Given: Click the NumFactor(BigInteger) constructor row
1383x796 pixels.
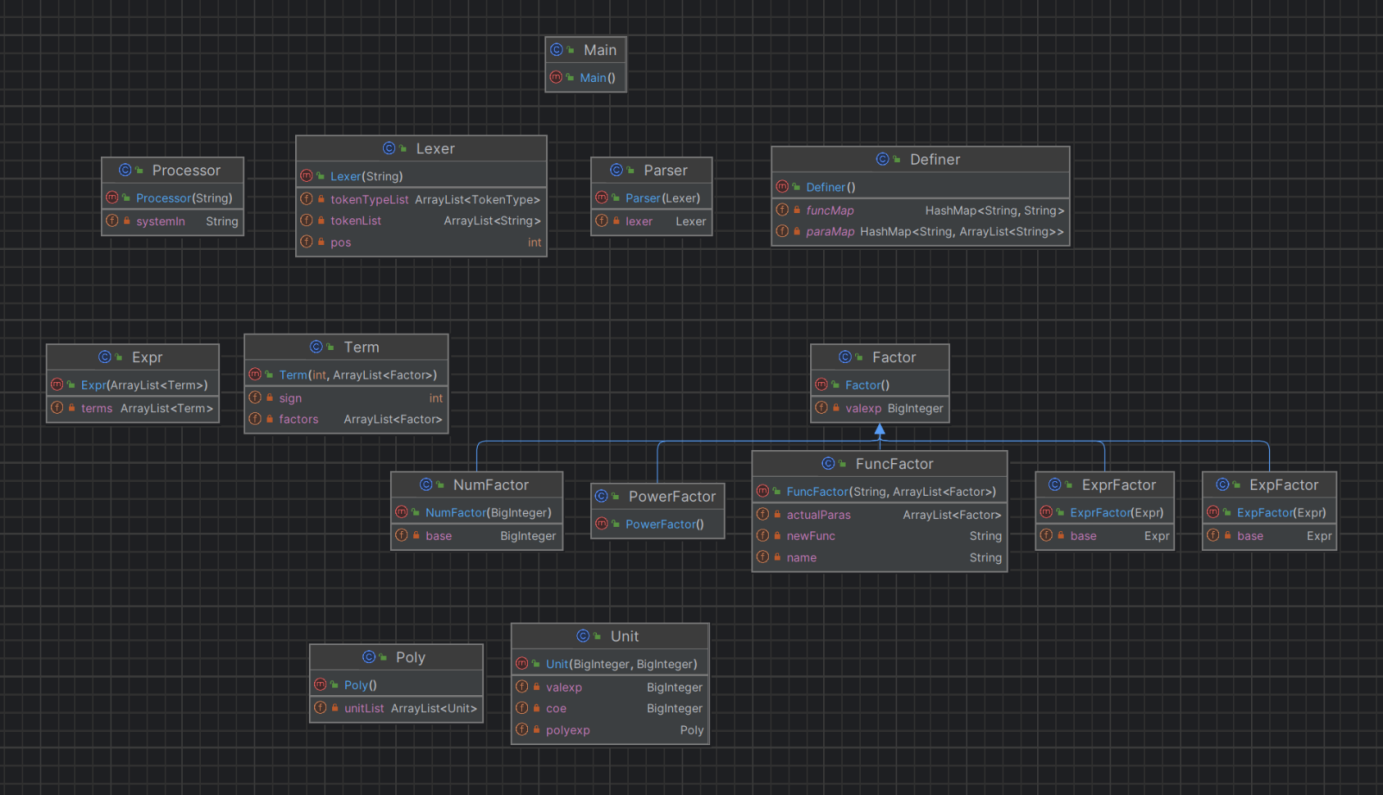Looking at the screenshot, I should 477,512.
